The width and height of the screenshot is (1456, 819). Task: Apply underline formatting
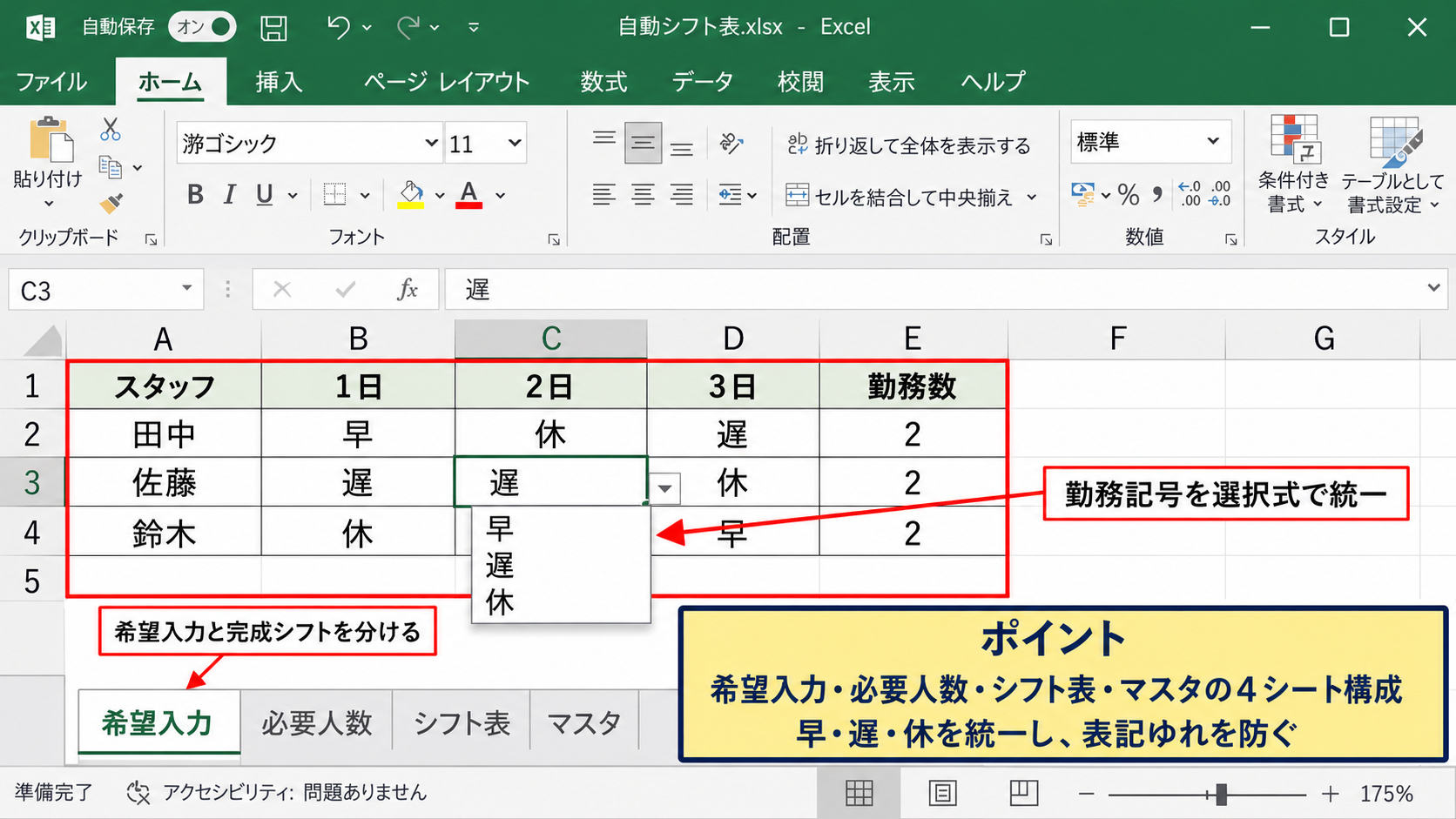pyautogui.click(x=265, y=195)
